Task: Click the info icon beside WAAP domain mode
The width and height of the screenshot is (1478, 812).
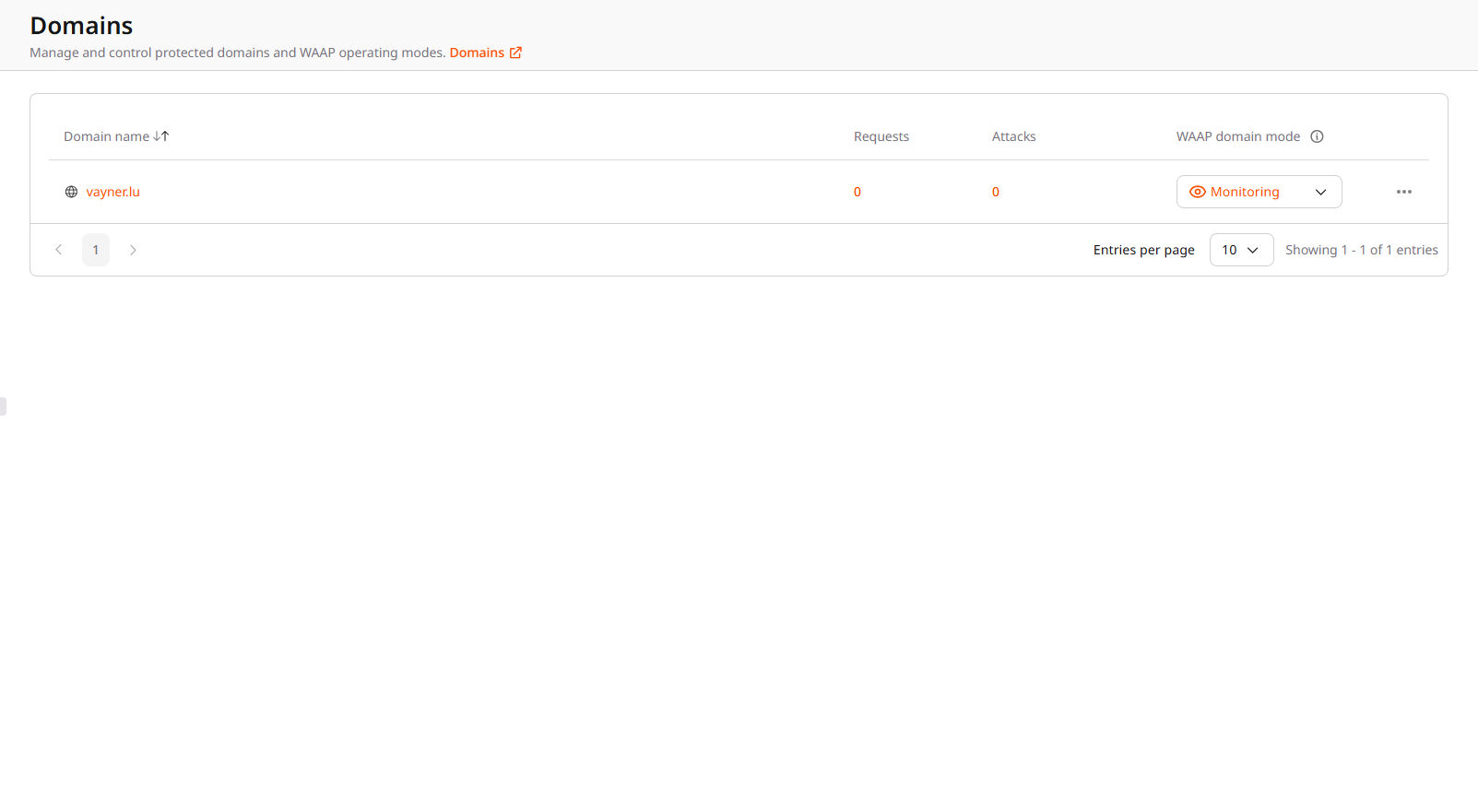Action: coord(1317,136)
